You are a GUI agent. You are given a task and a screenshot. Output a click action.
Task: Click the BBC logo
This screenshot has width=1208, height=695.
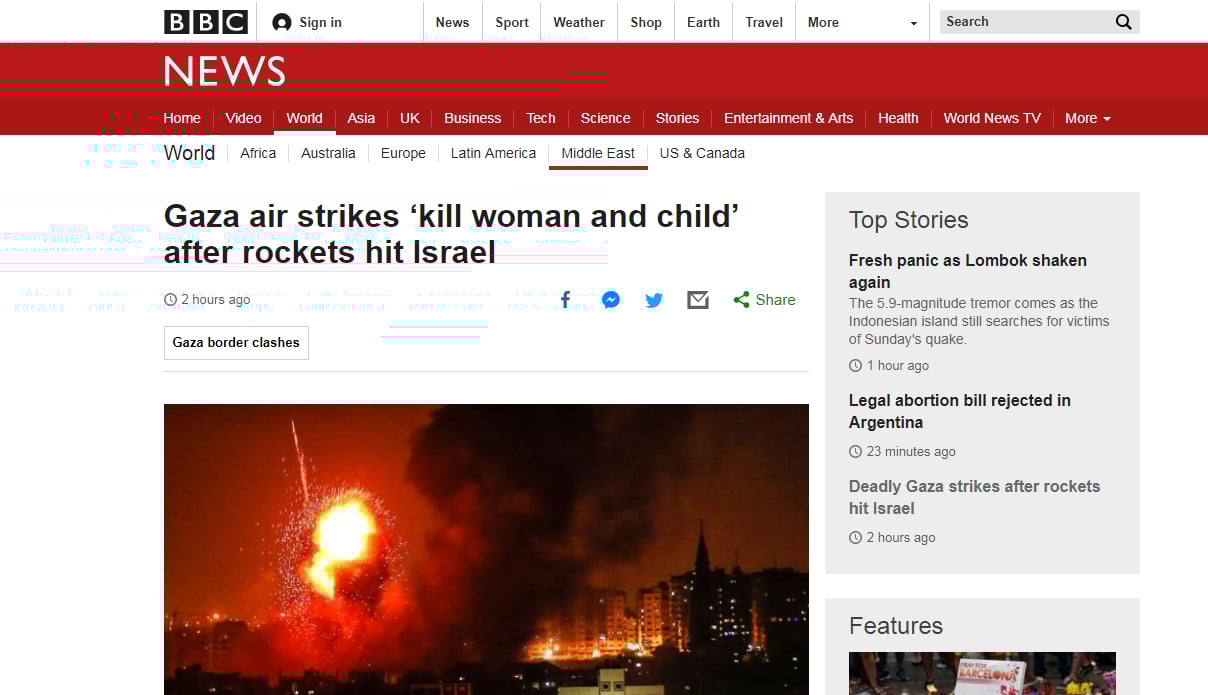point(205,22)
